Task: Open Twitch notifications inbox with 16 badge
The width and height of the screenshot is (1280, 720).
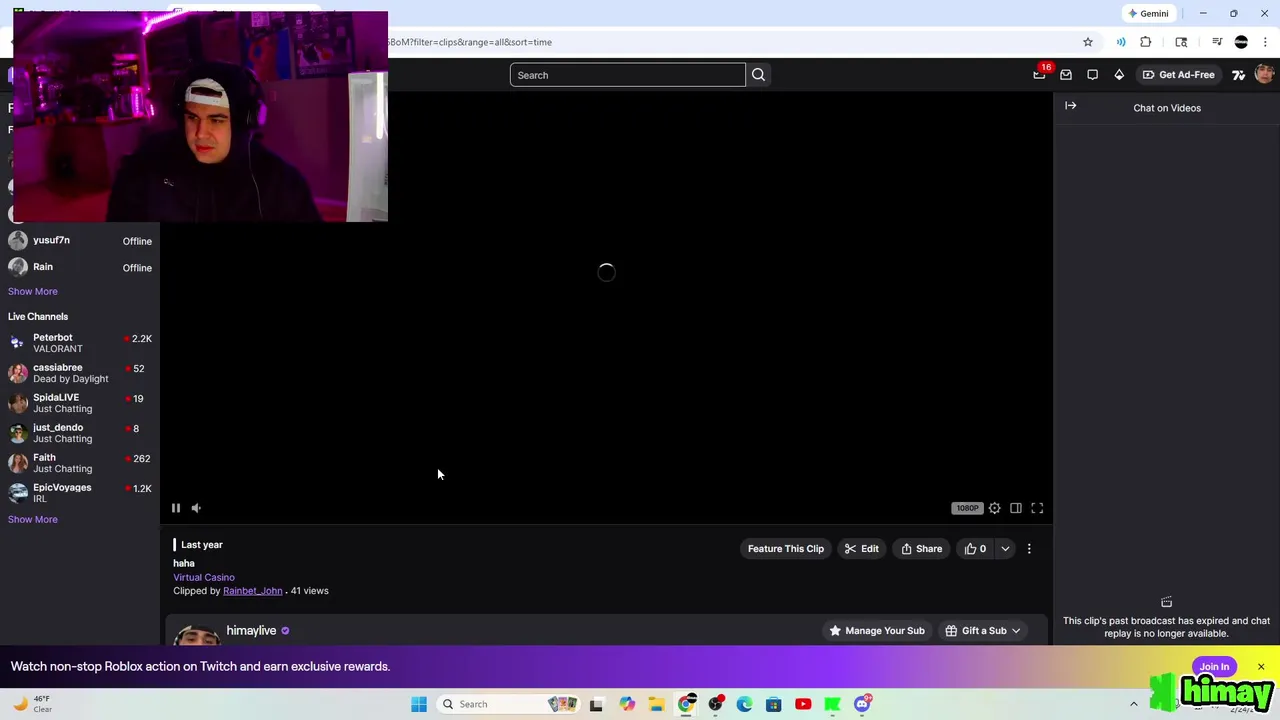Action: (1040, 74)
